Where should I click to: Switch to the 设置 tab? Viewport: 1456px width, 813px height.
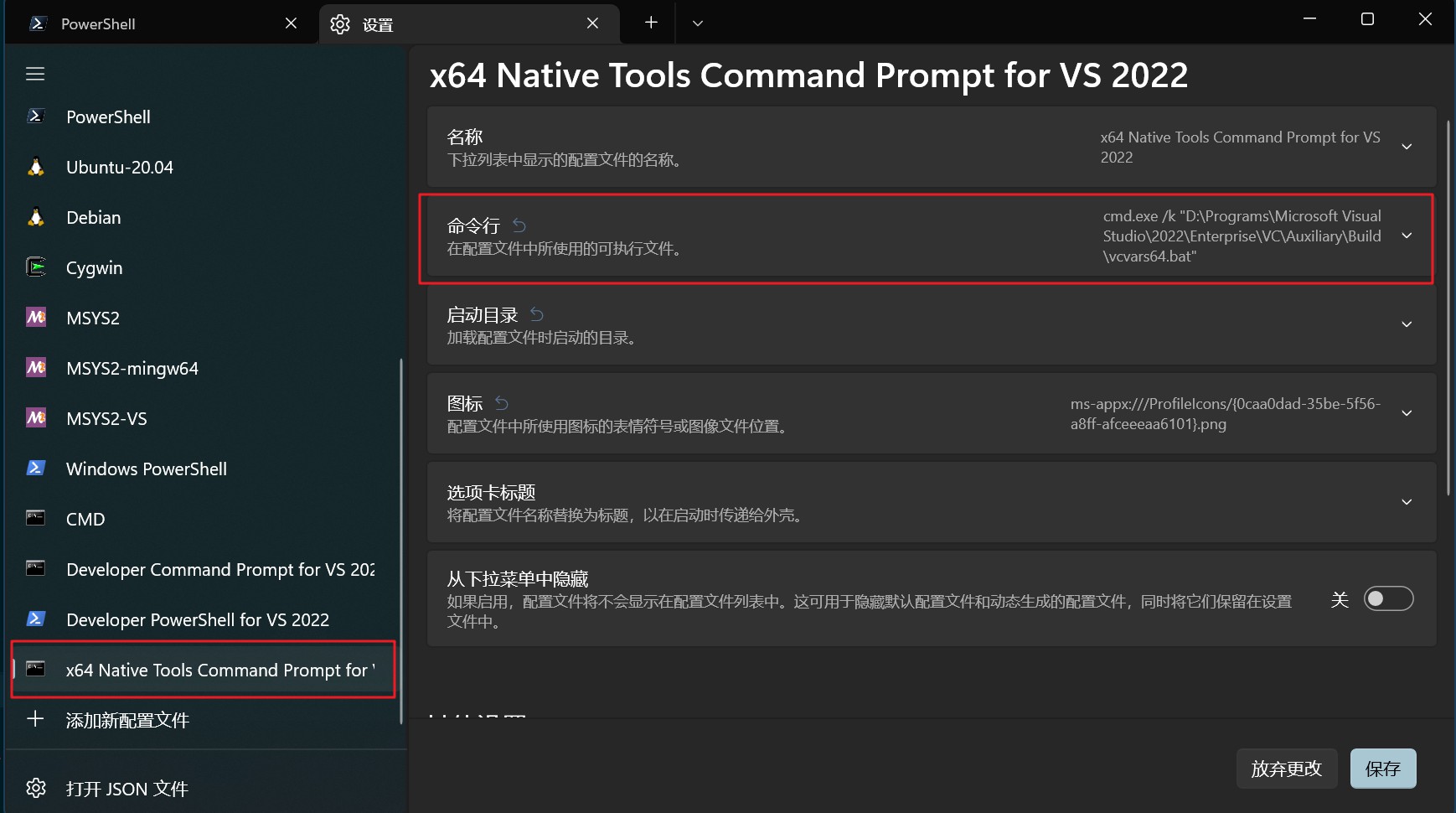469,23
